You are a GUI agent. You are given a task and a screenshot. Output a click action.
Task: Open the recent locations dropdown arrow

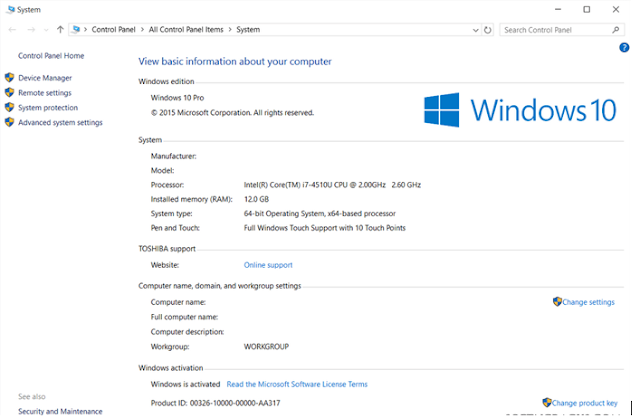click(46, 30)
